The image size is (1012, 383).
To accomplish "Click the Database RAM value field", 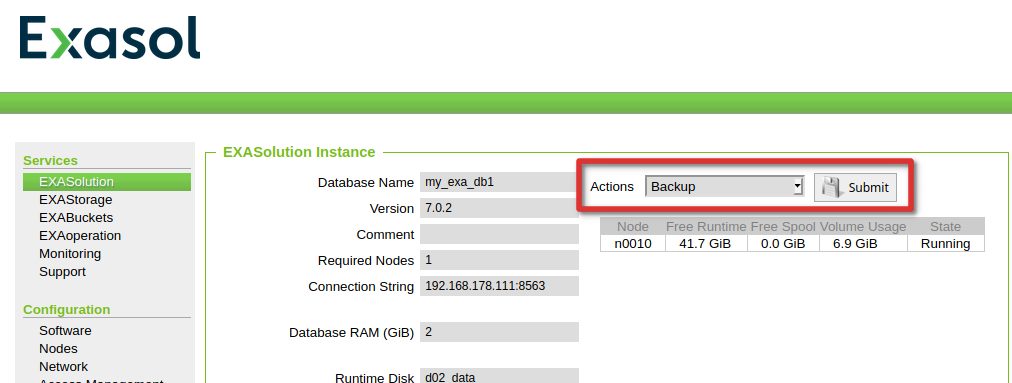I will pyautogui.click(x=499, y=332).
